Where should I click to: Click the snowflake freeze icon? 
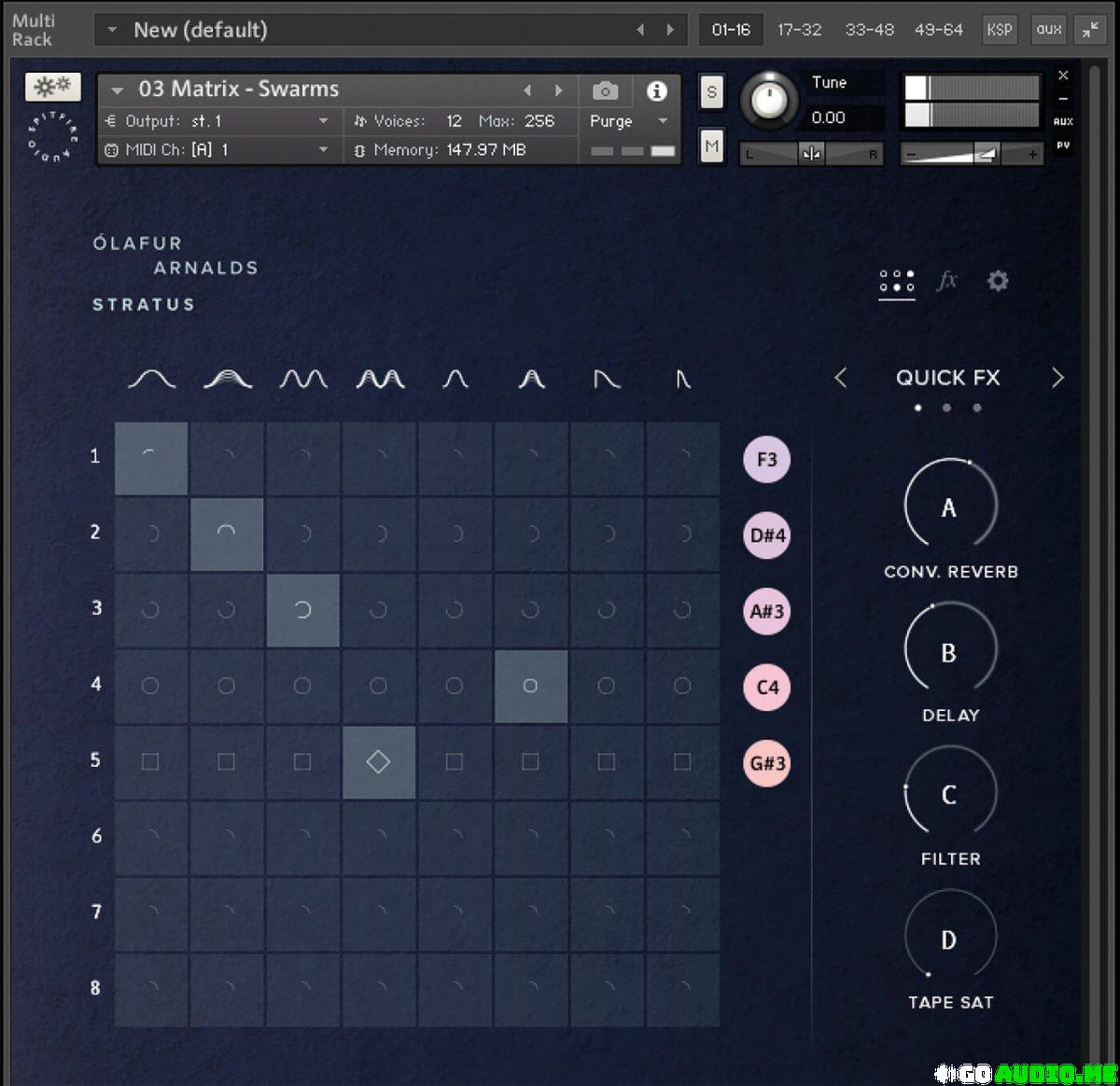pos(52,87)
